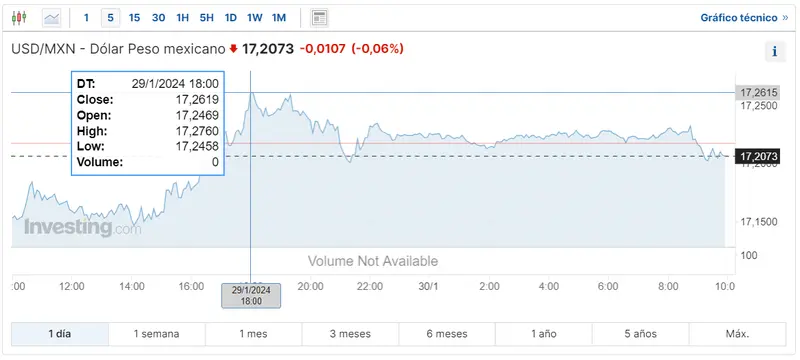Open the news table icon in toolbar
Viewport: 800px width, 360px height.
[x=319, y=18]
